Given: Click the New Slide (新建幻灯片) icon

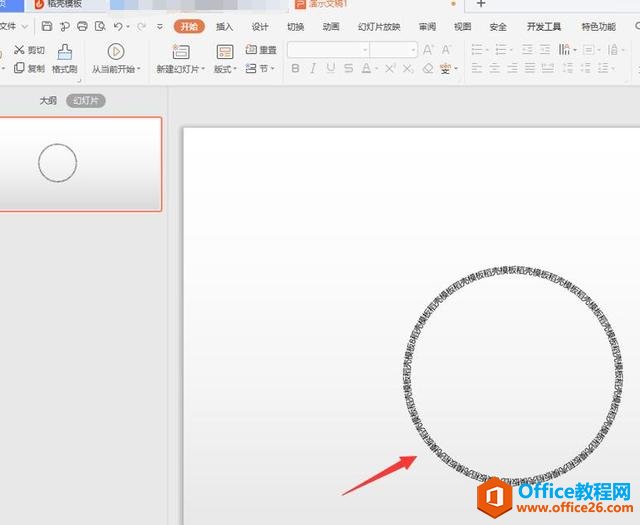Looking at the screenshot, I should [181, 52].
